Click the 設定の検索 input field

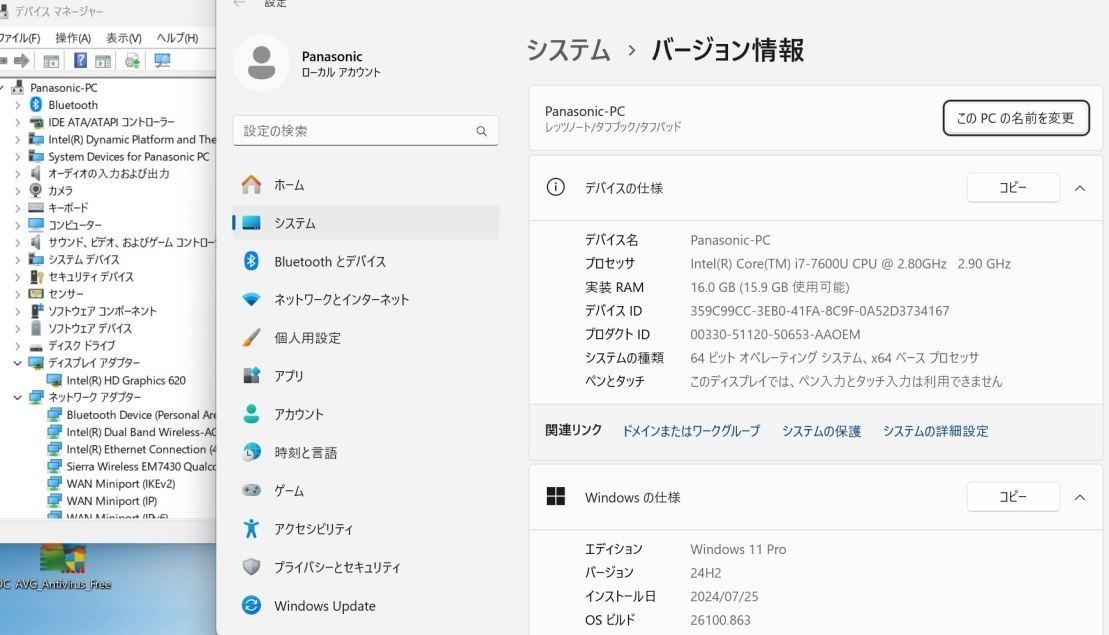[x=366, y=131]
